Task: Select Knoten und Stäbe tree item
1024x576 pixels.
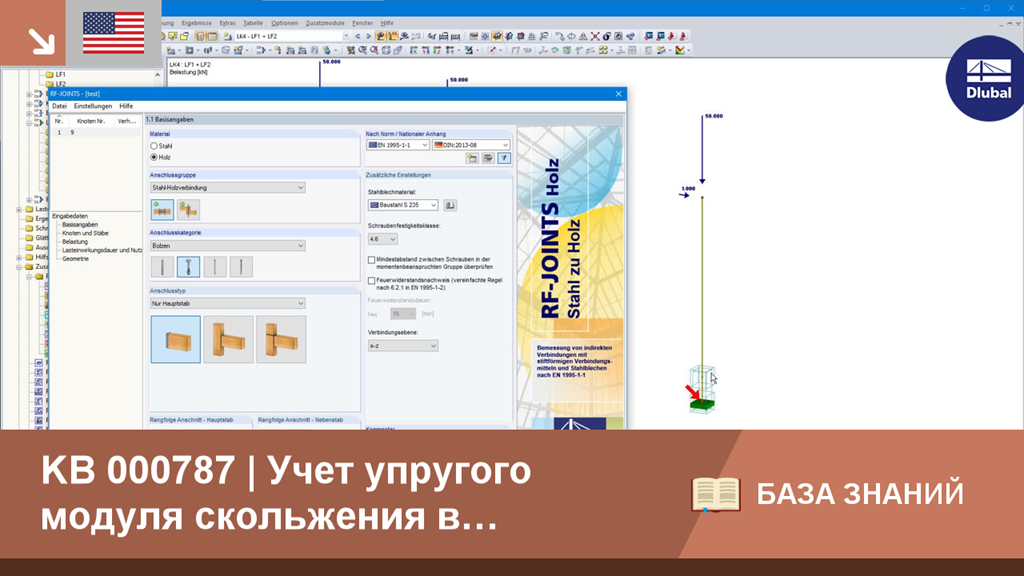Action: 85,233
